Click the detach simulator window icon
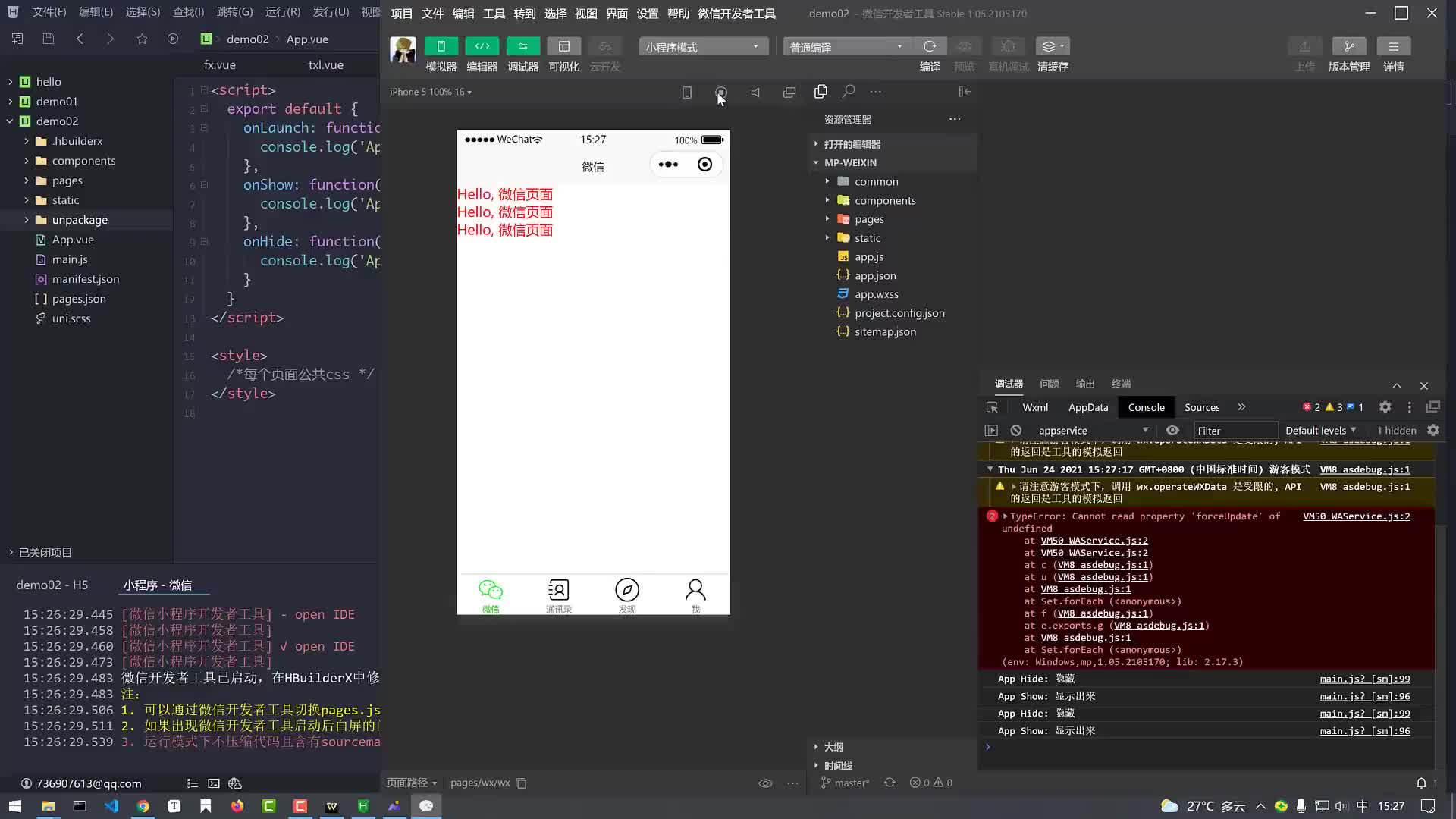The height and width of the screenshot is (819, 1456). tap(789, 92)
